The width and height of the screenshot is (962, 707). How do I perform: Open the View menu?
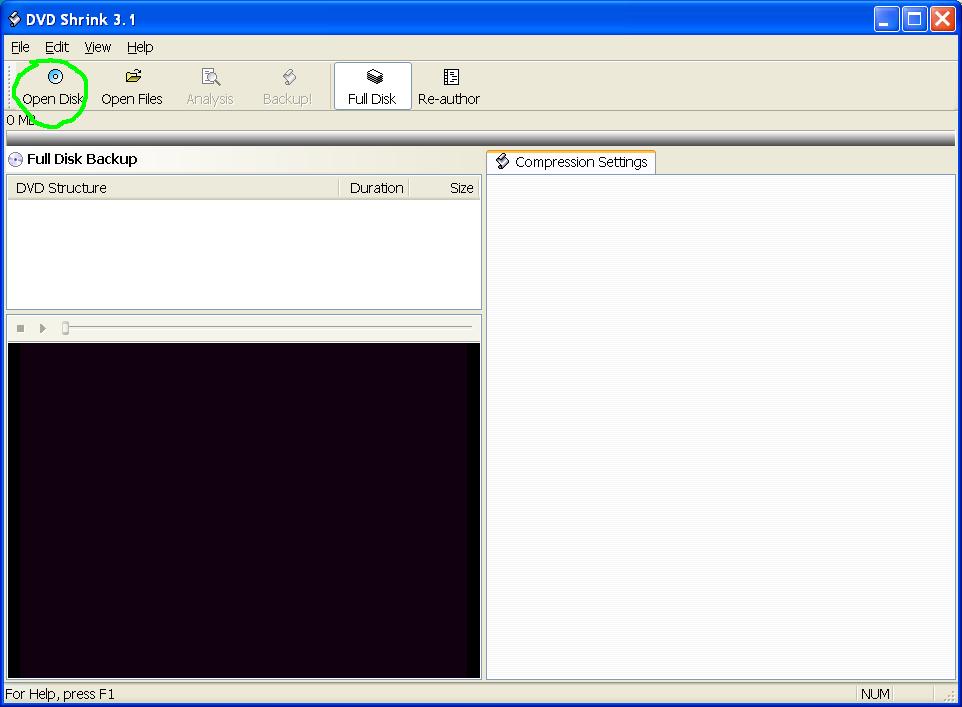[x=98, y=47]
